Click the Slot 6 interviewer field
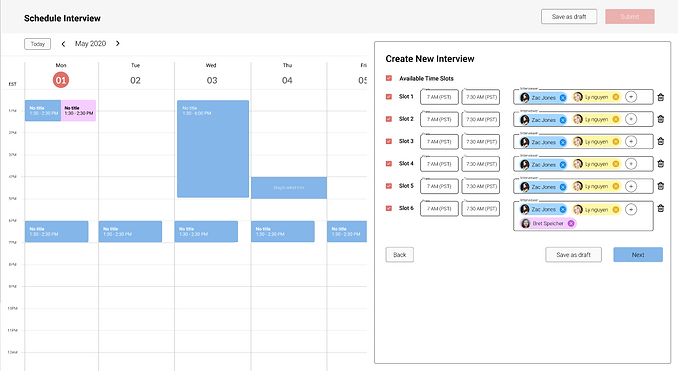 click(583, 216)
